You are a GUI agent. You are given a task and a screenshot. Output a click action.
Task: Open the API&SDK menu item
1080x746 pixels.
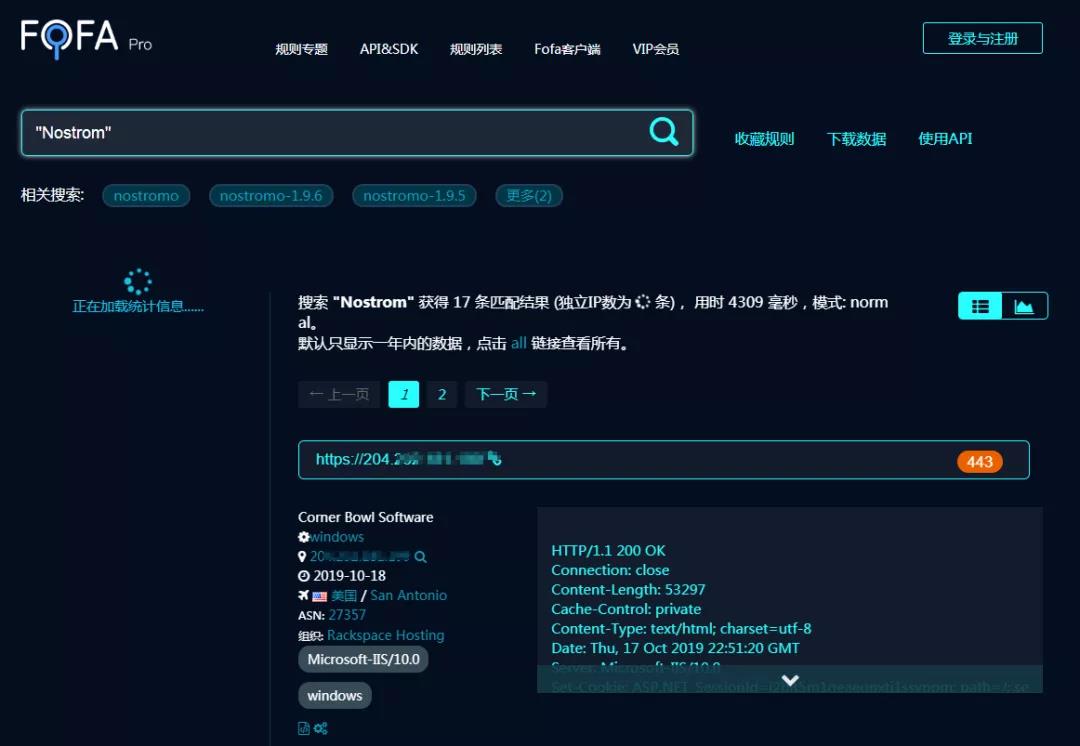(x=389, y=49)
